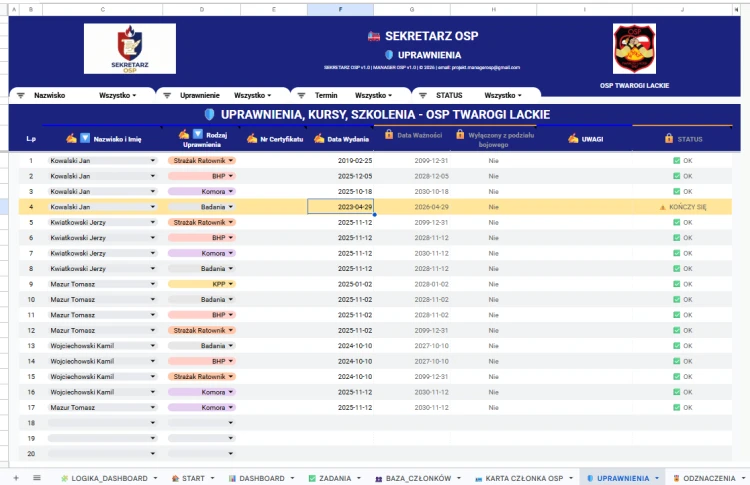Screen dimensions: 750x485
Task: Click the yellow KPP chip in row 9
Action: (x=201, y=284)
